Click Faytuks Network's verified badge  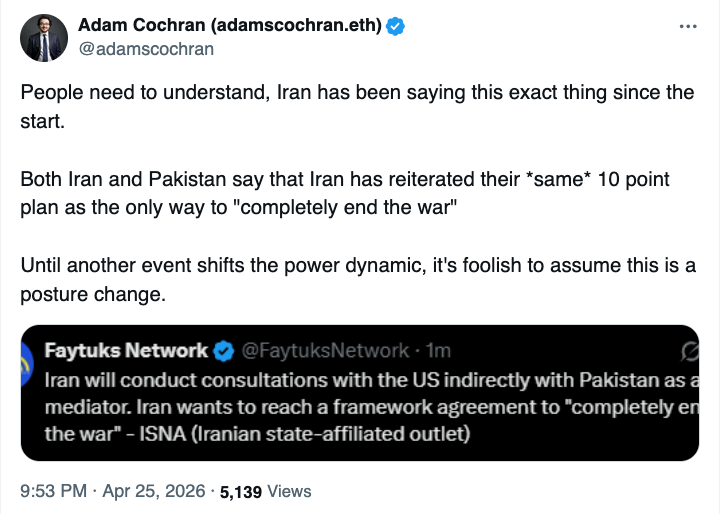click(224, 351)
